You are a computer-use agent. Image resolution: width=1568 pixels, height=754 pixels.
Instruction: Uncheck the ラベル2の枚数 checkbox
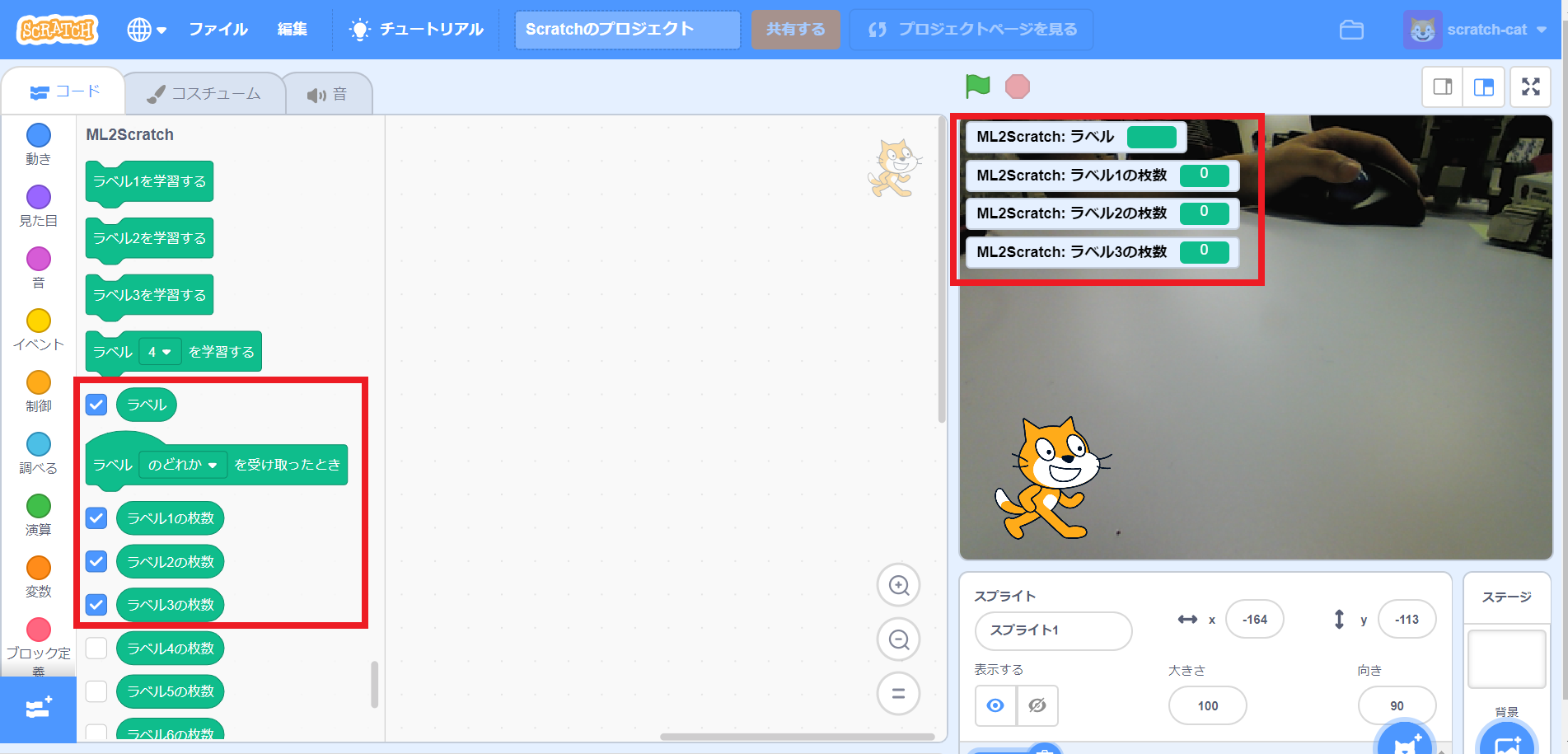pyautogui.click(x=96, y=561)
